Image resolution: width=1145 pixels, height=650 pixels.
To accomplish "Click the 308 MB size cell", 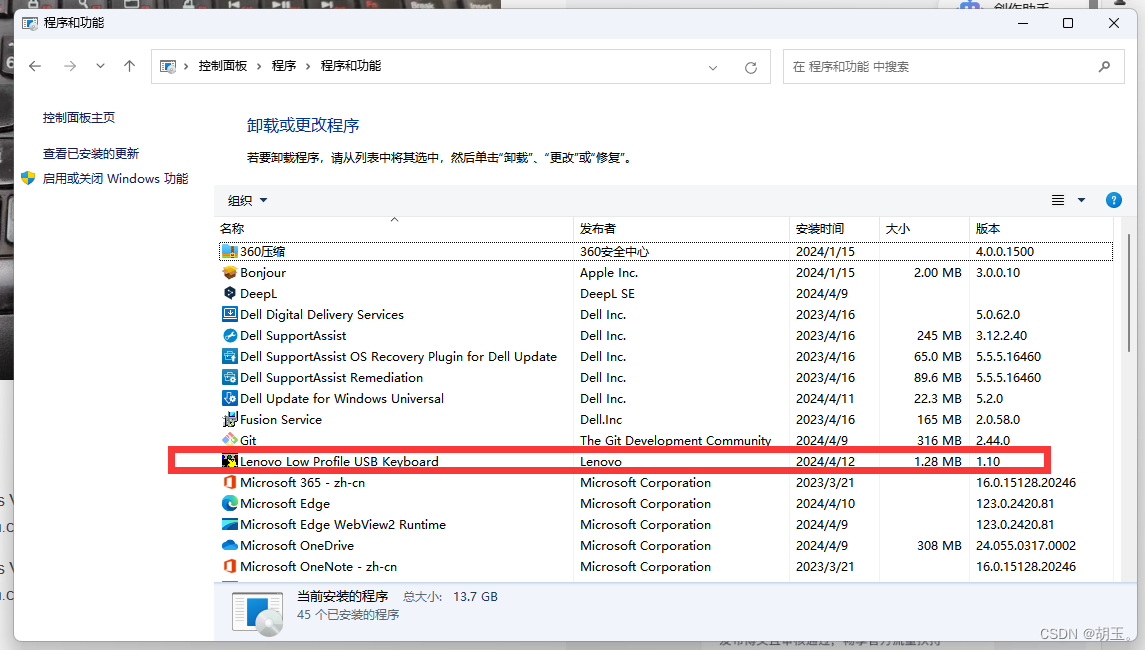I will coord(939,546).
